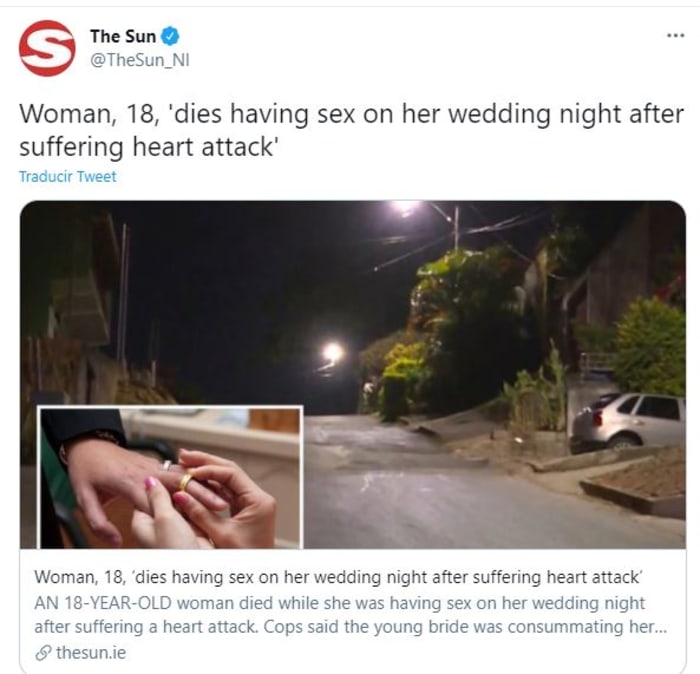Image resolution: width=700 pixels, height=674 pixels.
Task: Click the 'AN 18-YEAR-OLD woman' summary line
Action: tap(339, 603)
